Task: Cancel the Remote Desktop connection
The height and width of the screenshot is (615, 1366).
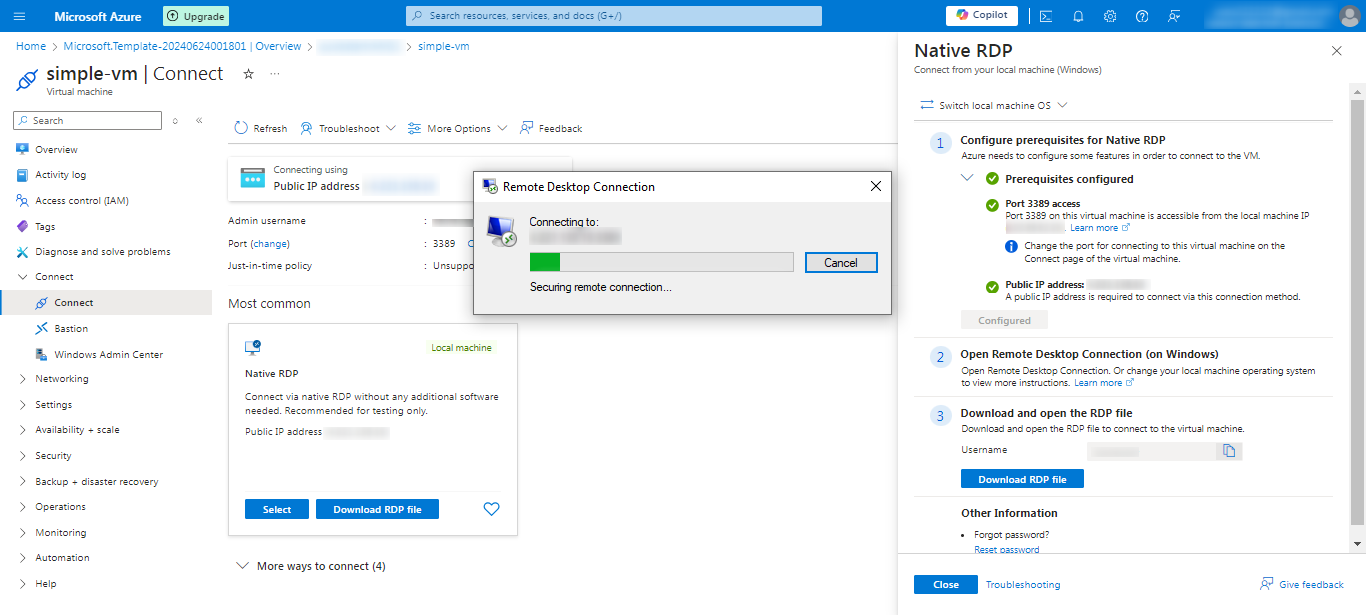Action: [x=840, y=263]
